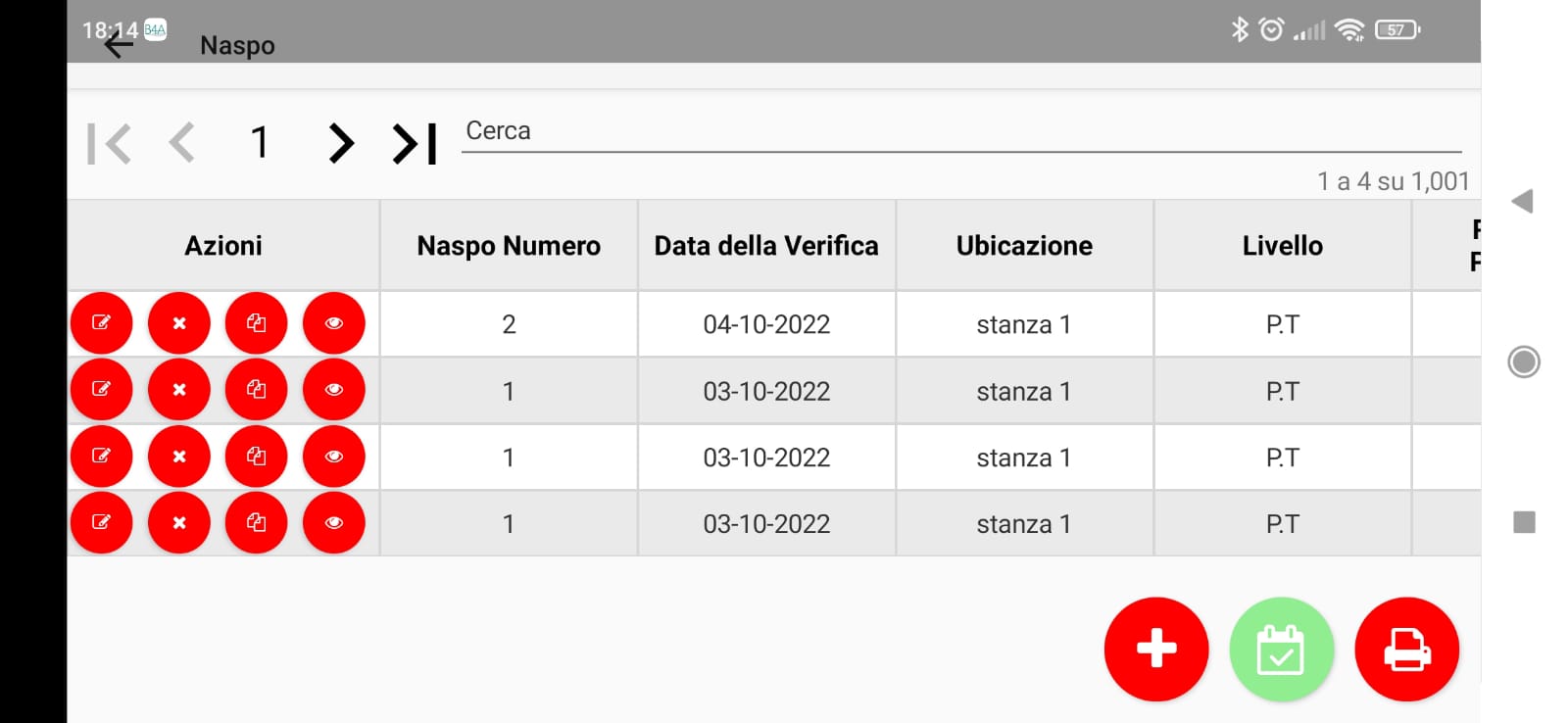Click the red print button

coord(1406,649)
